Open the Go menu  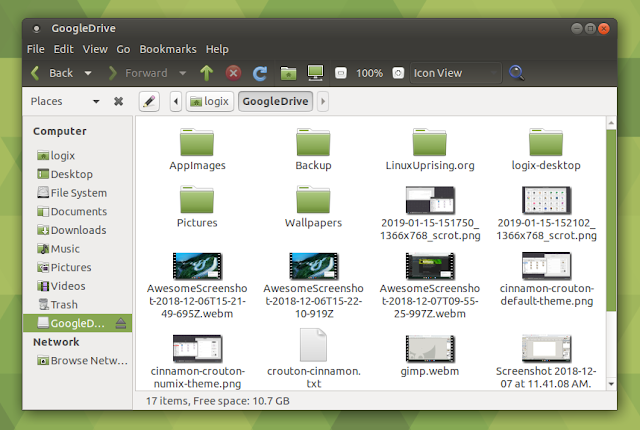tap(123, 49)
